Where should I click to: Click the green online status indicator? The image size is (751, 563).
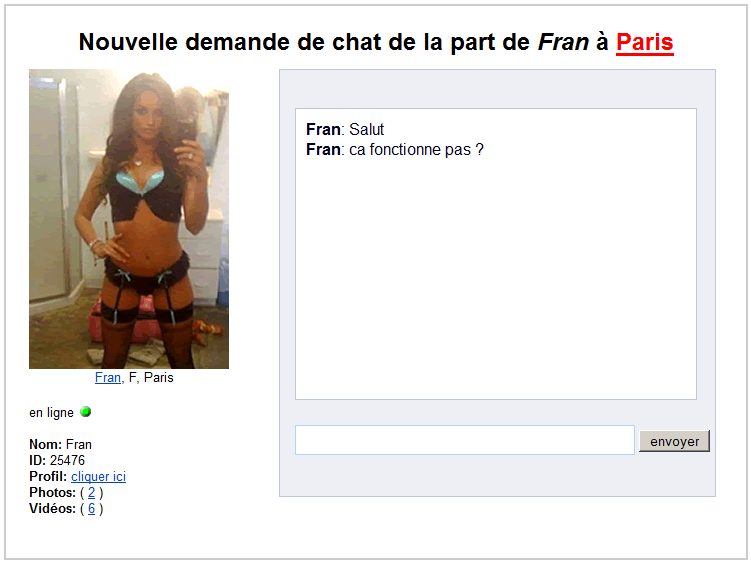(86, 412)
